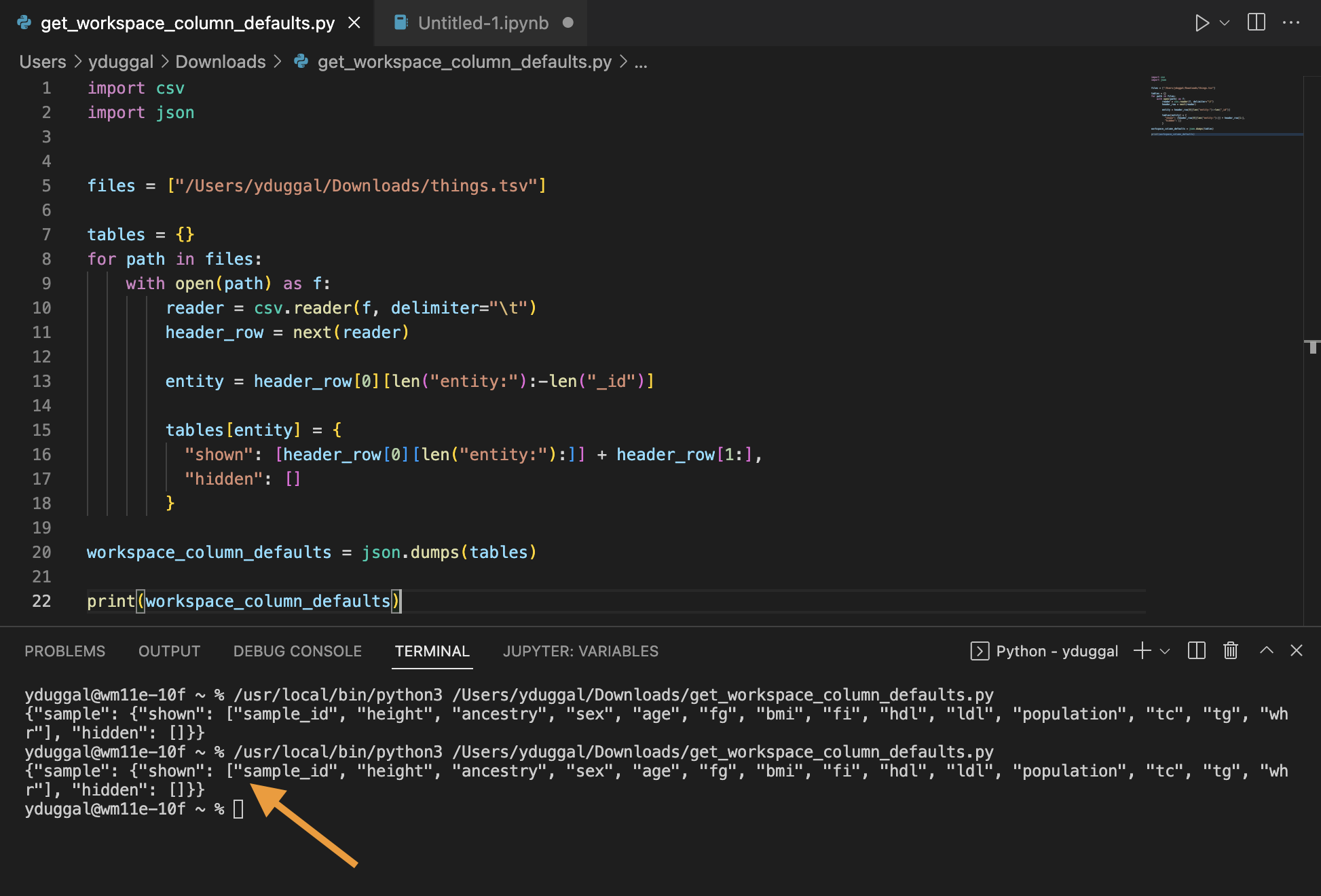Open the TERMINAL panel tab

point(432,651)
